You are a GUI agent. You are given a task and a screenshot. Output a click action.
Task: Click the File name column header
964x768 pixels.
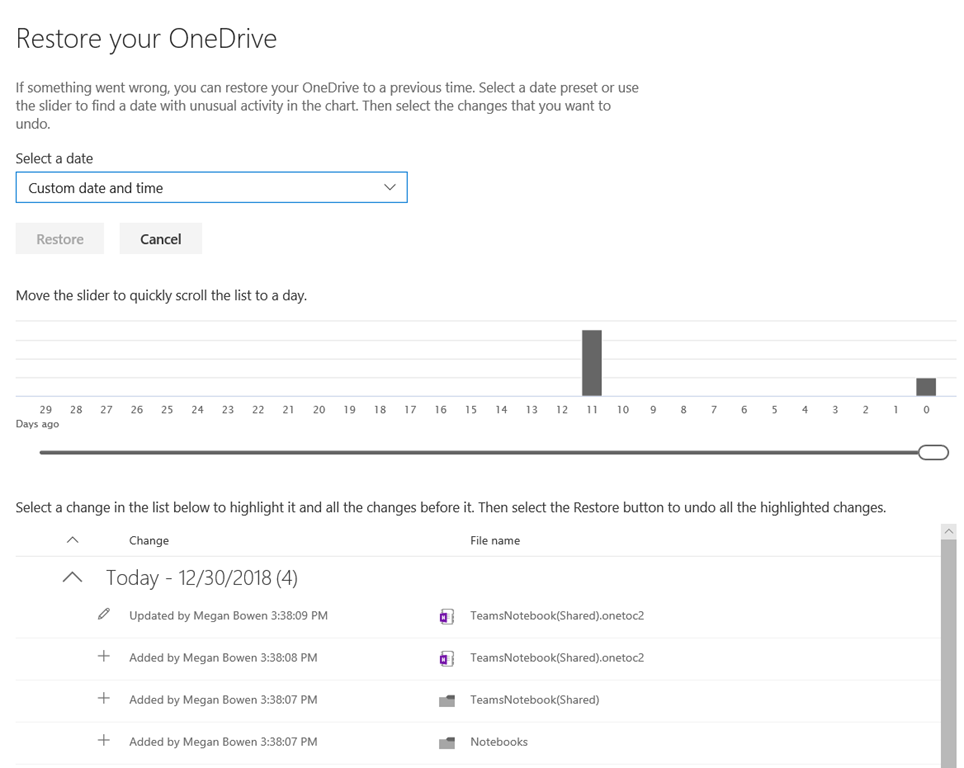(x=495, y=540)
